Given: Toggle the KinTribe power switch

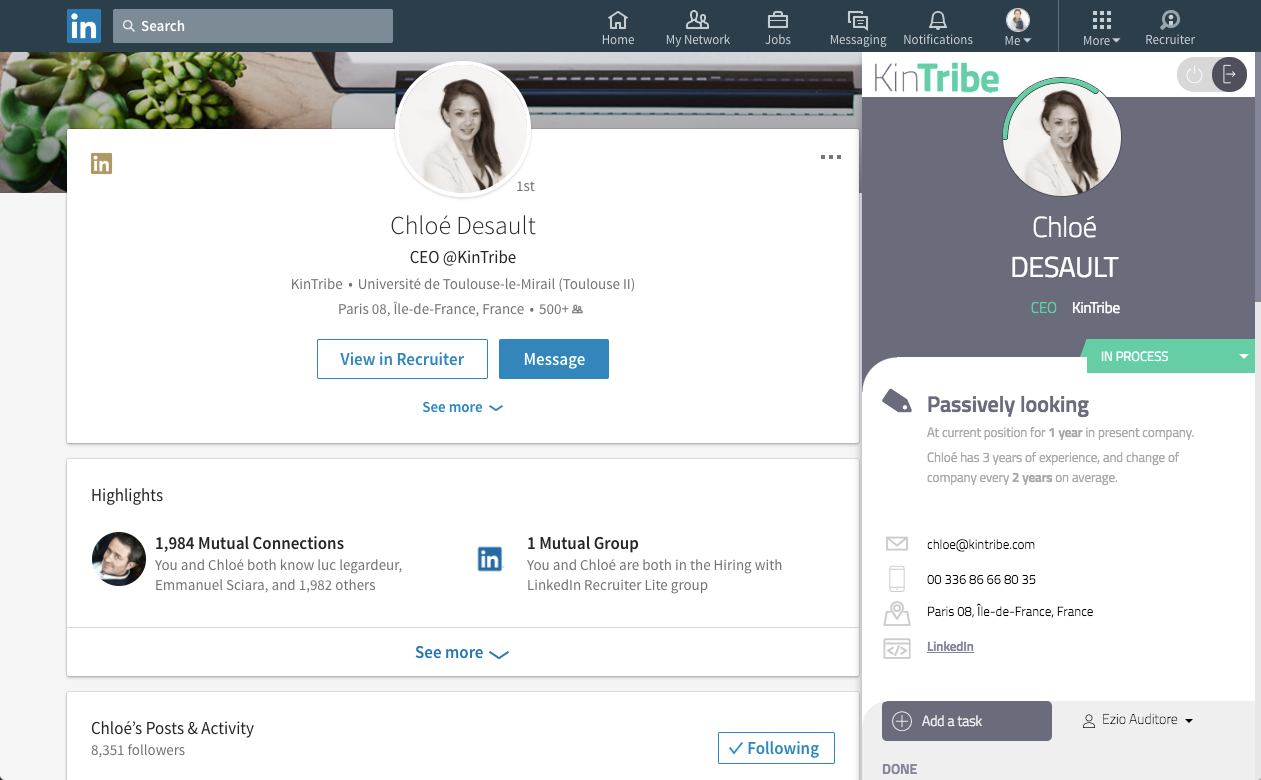Looking at the screenshot, I should tap(1194, 75).
